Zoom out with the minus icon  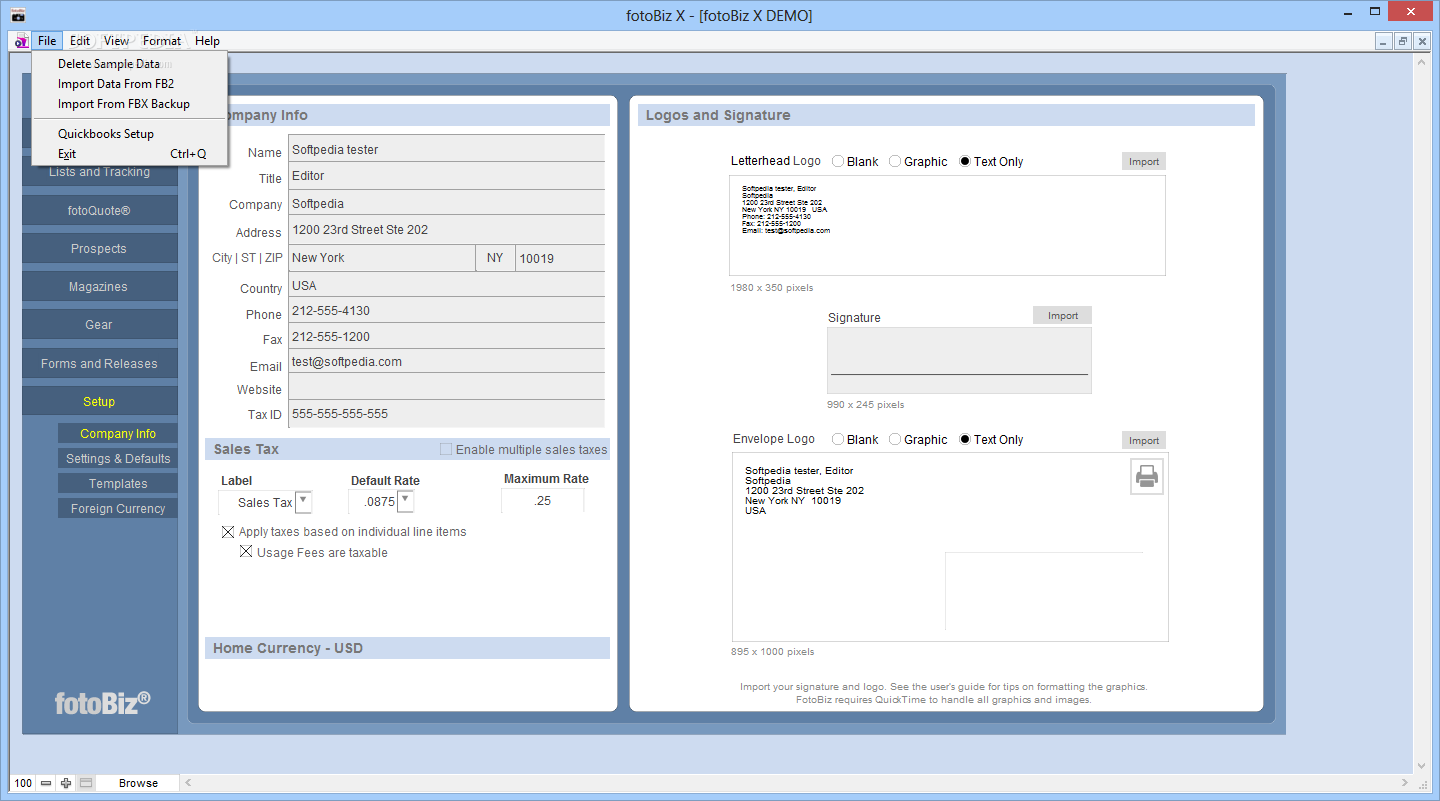(46, 783)
